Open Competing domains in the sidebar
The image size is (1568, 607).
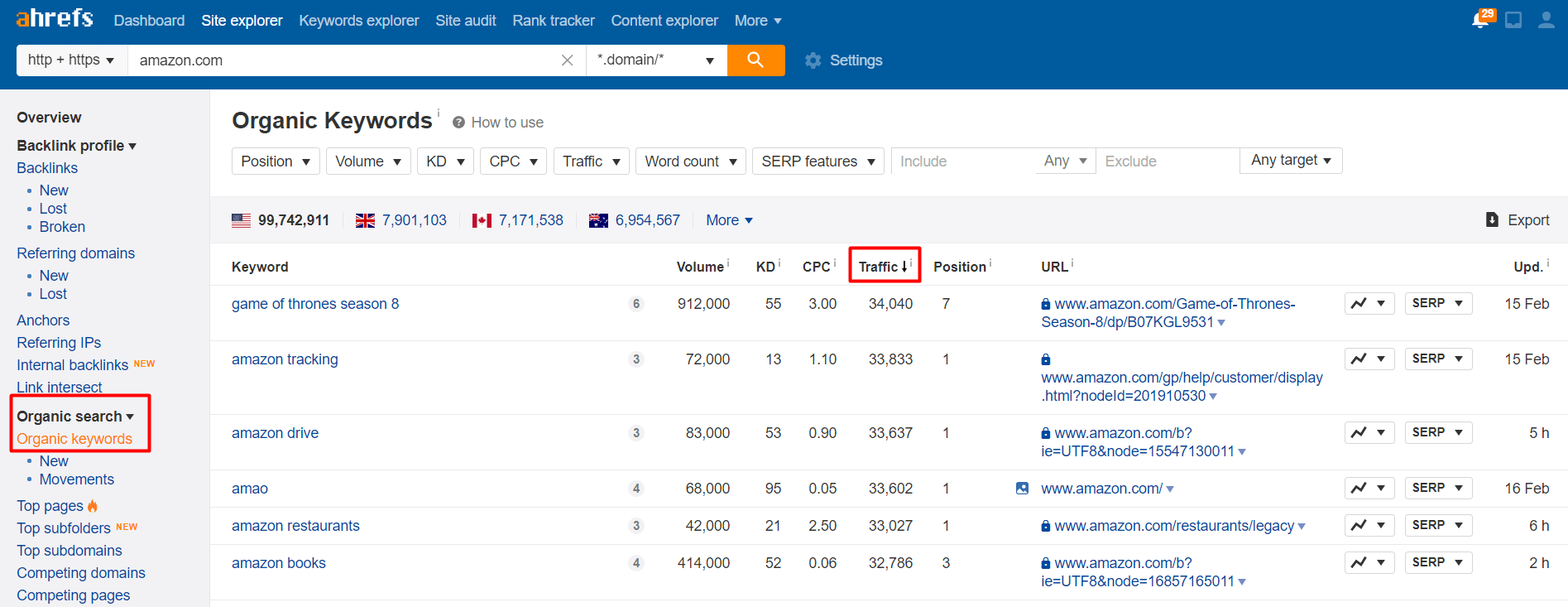[81, 573]
